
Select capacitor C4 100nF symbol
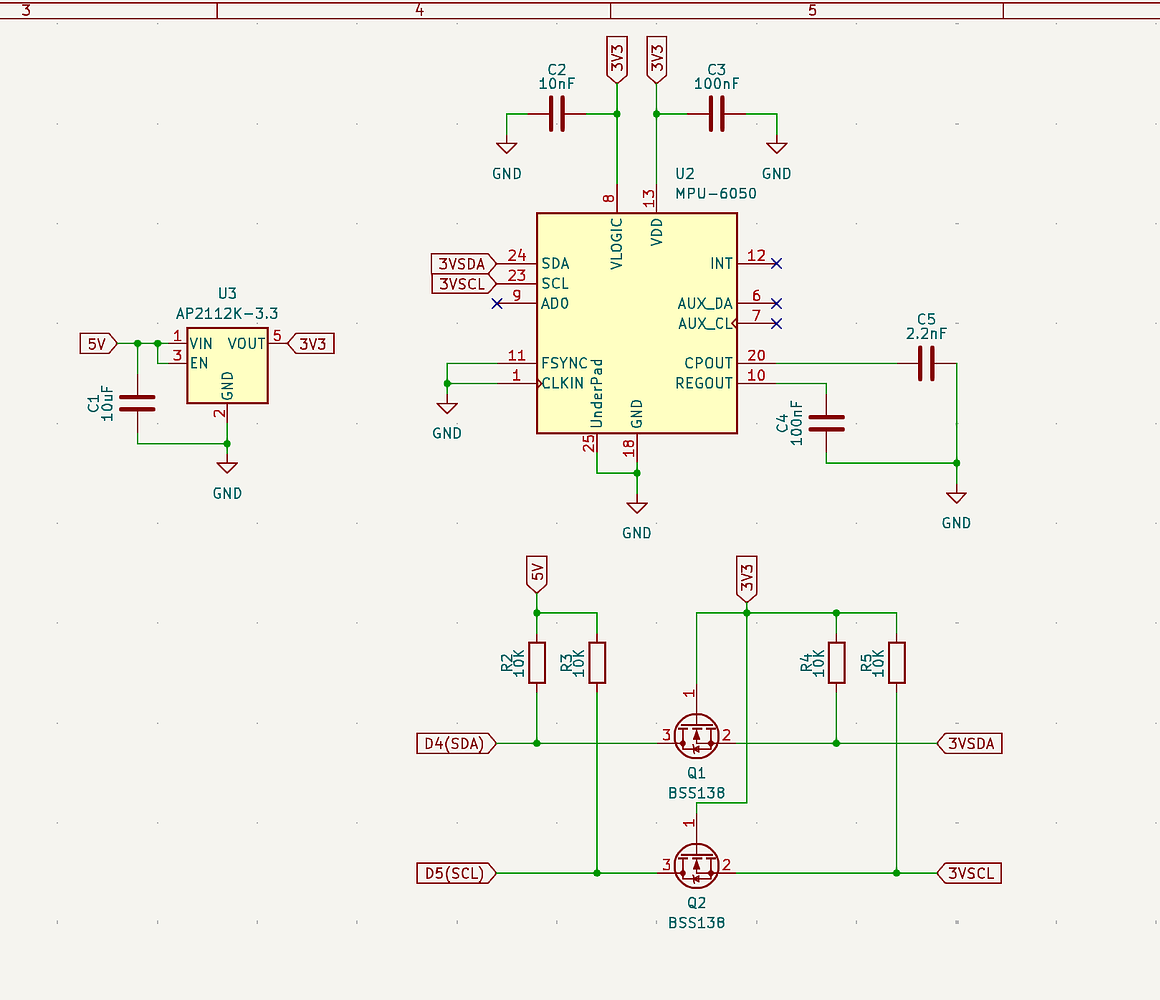pos(826,423)
